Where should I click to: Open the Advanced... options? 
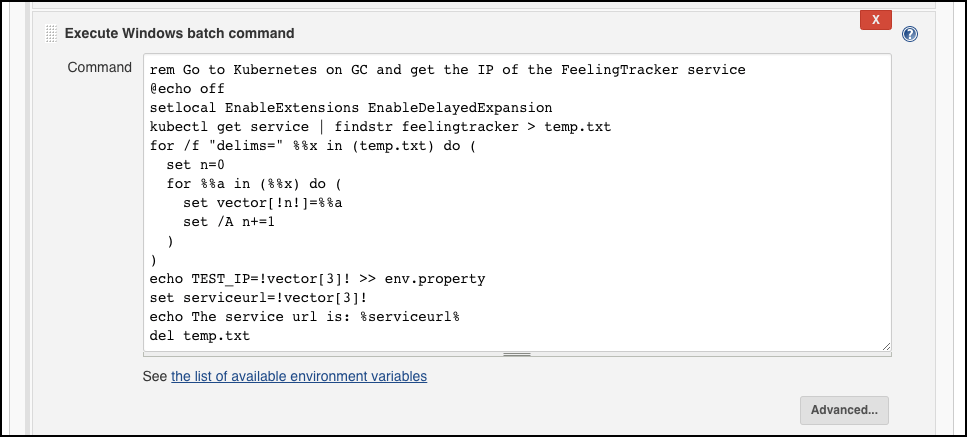[x=844, y=410]
